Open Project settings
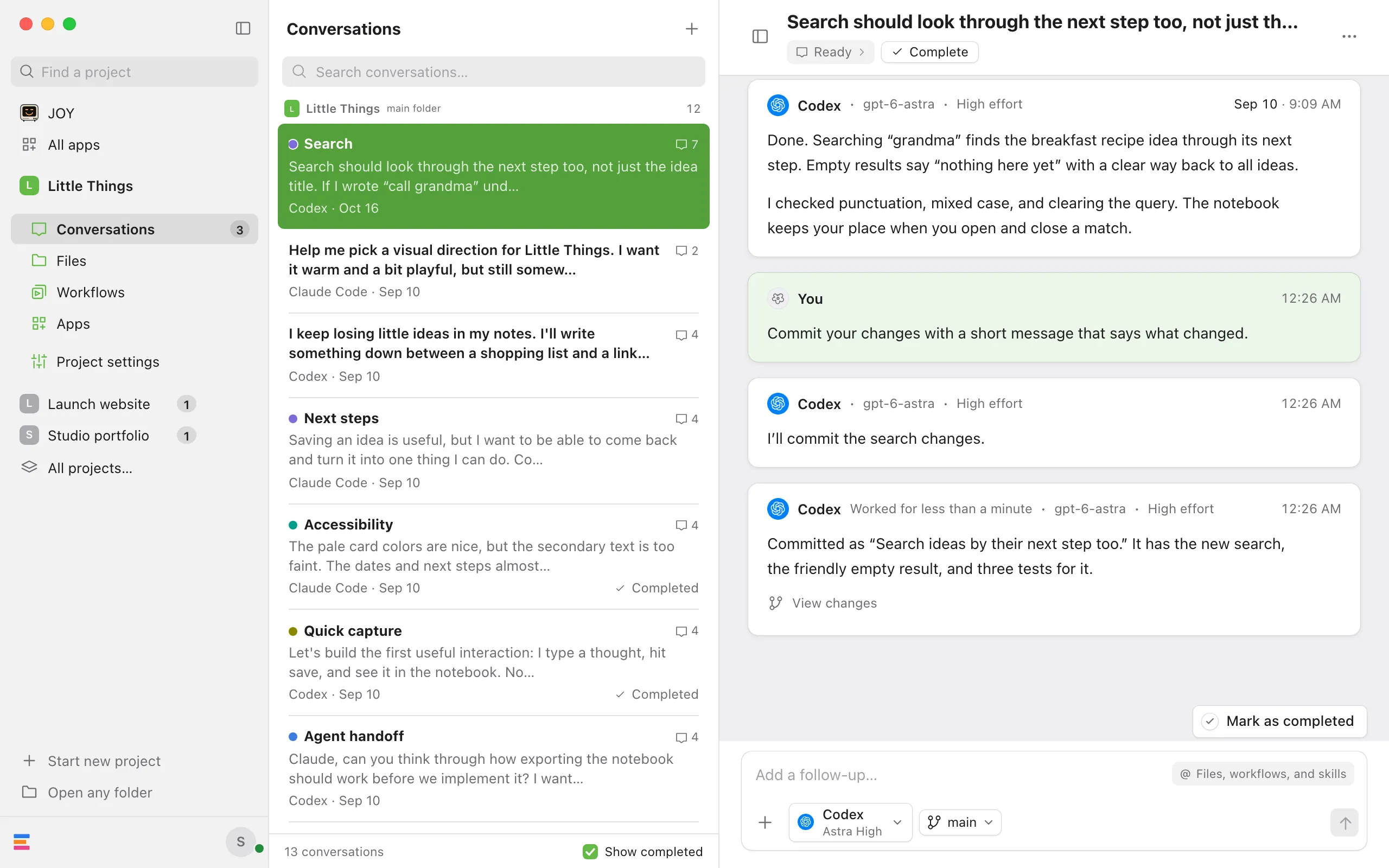 coord(135,362)
